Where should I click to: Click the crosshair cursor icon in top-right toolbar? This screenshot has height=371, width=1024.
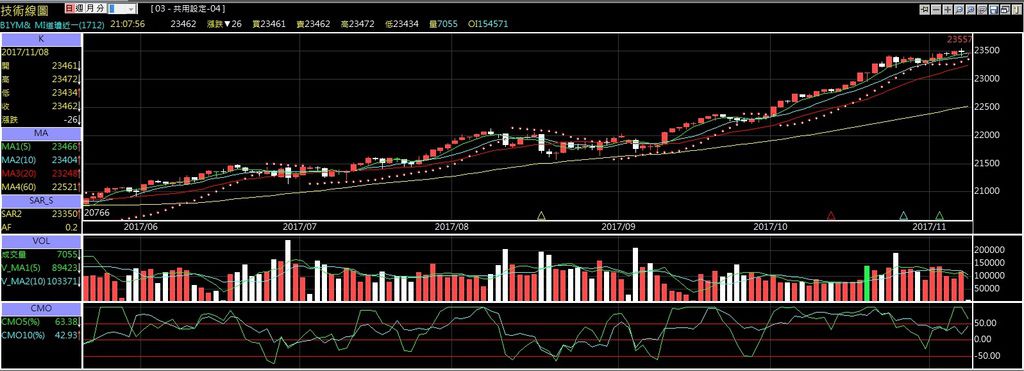click(925, 9)
